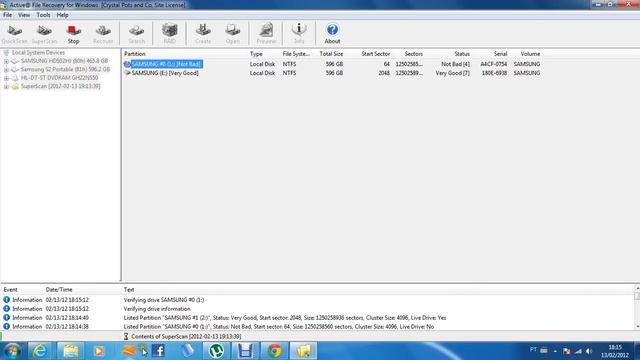Sort by the Partition column header
640x360 pixels.
click(x=135, y=54)
